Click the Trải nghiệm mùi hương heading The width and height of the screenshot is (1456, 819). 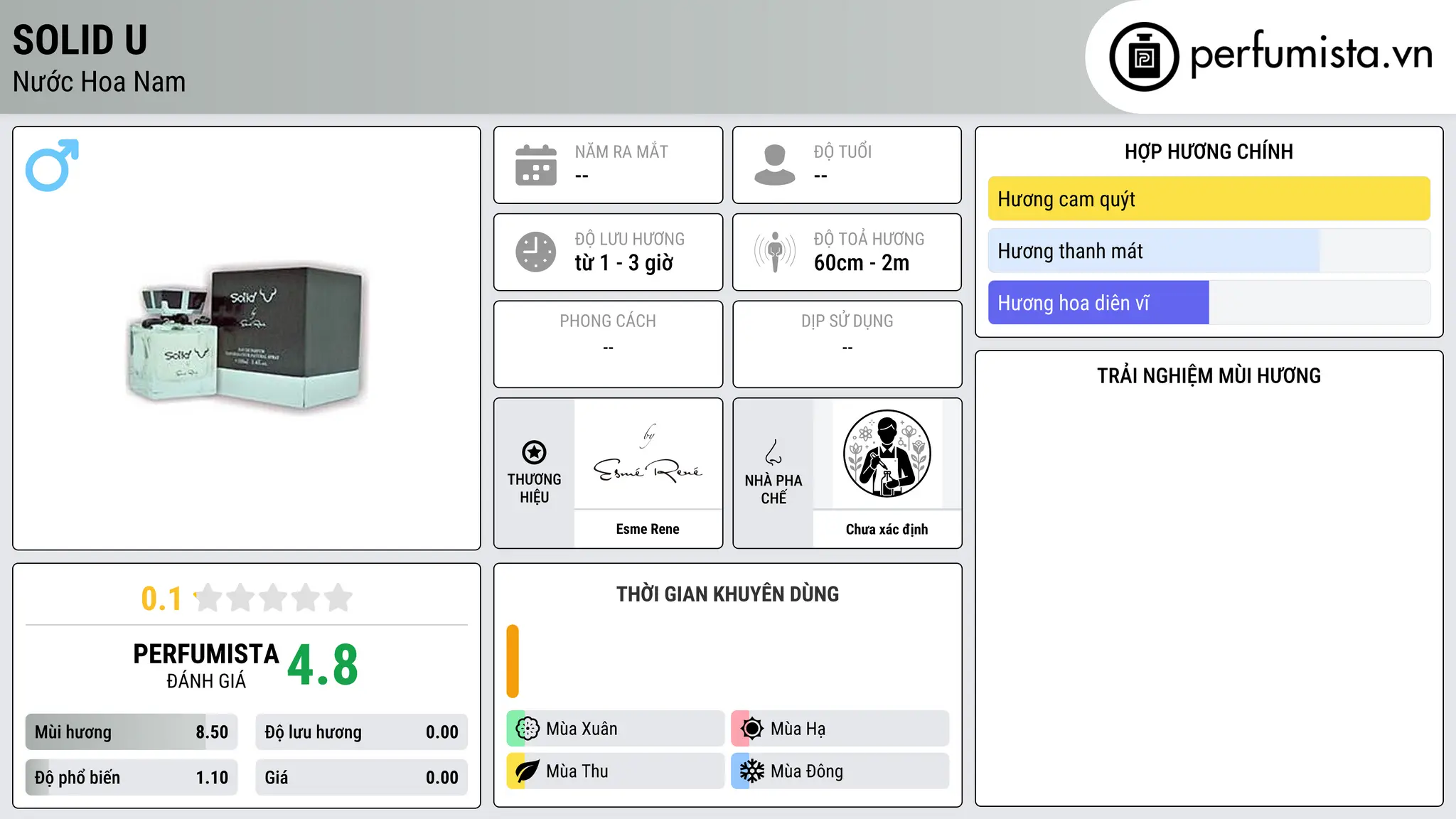coord(1209,376)
